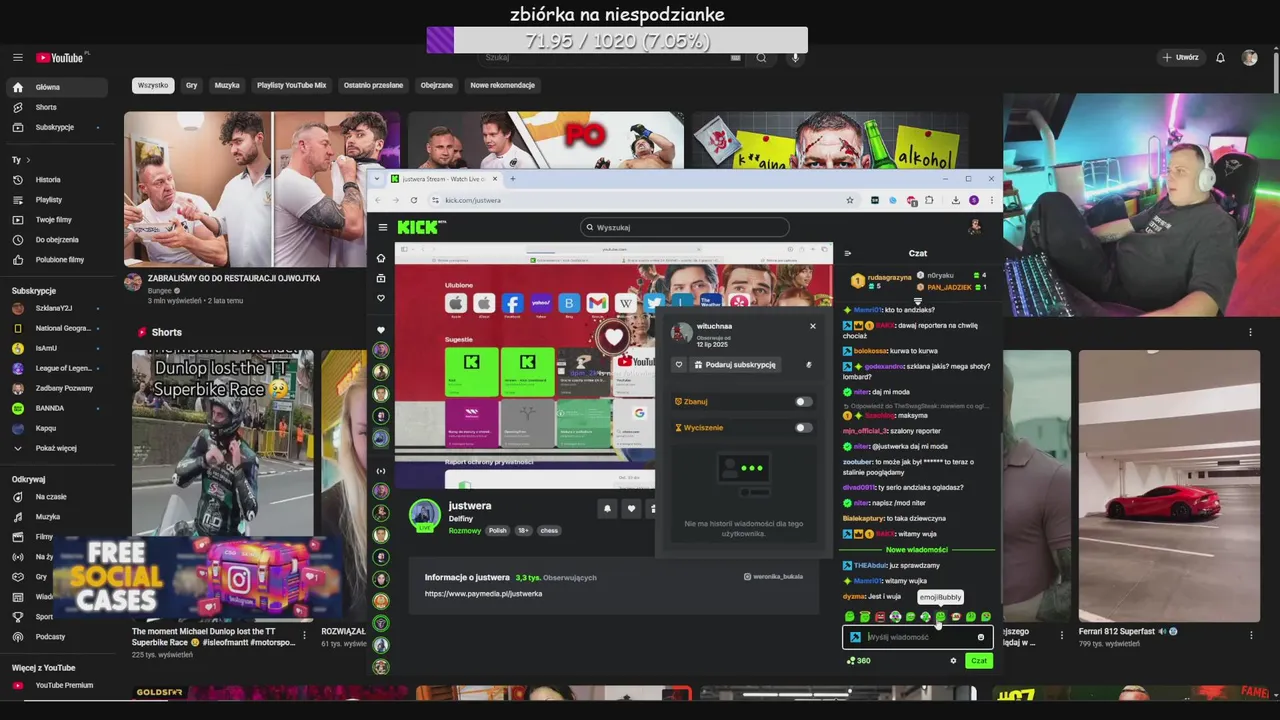Click kick.com/justwera address bar
1280x720 pixels.
(640, 200)
